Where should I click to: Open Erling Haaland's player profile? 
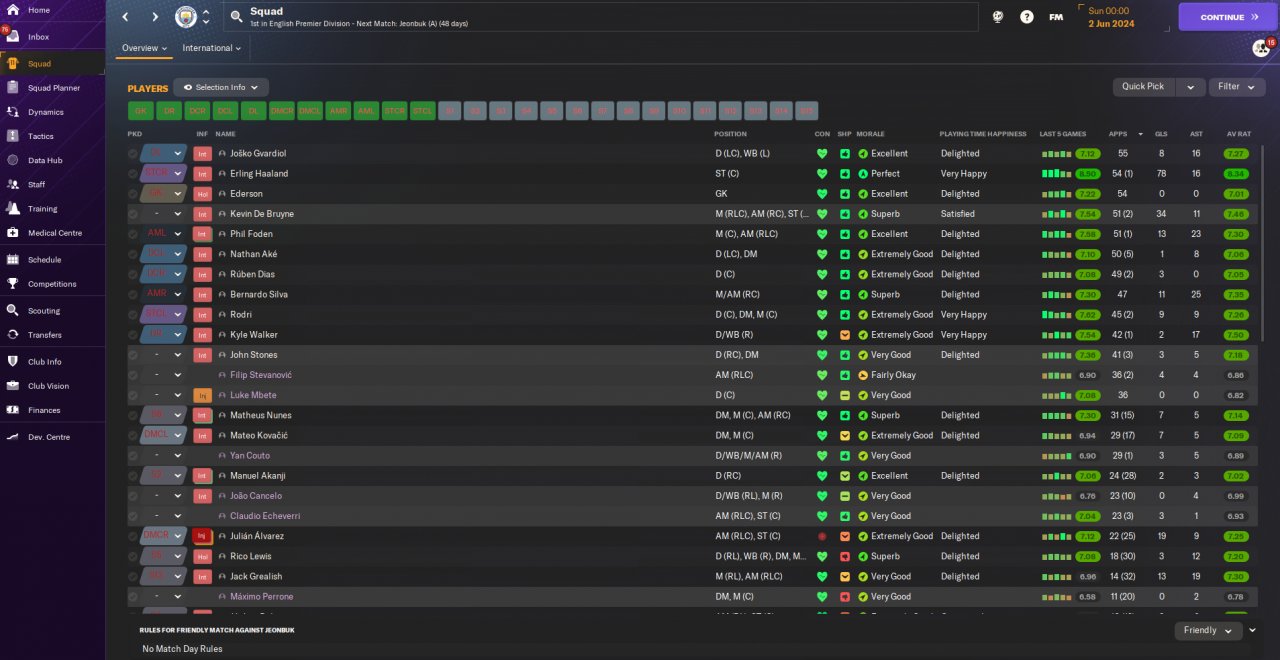pyautogui.click(x=259, y=174)
